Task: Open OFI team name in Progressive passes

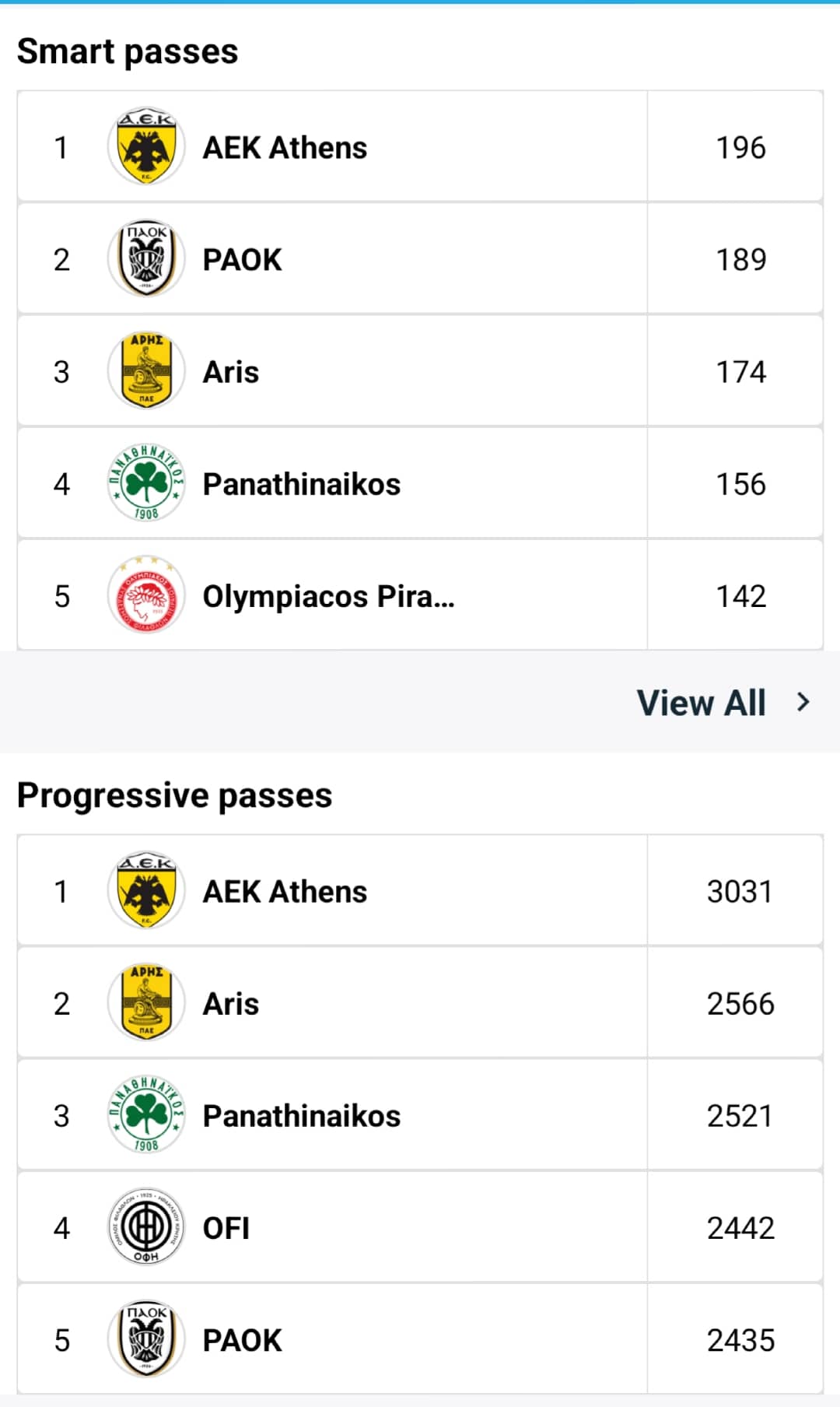Action: coord(226,1228)
